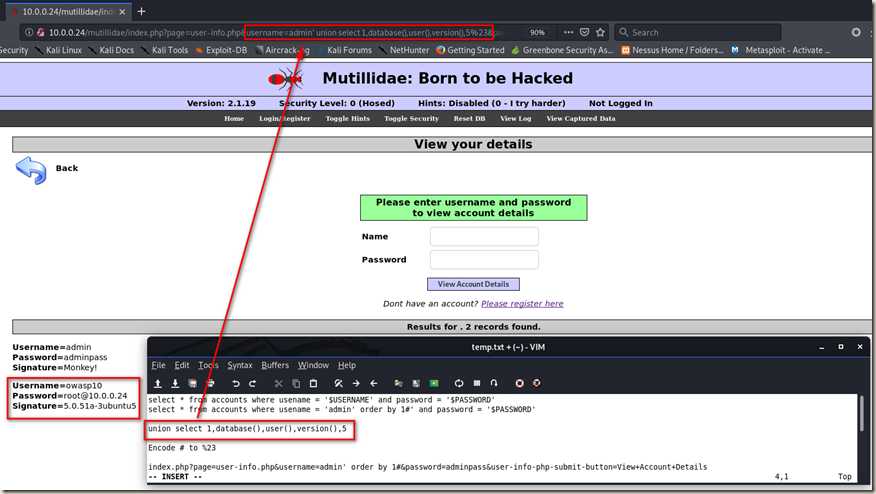The image size is (876, 494).
Task: Click the View Log link
Action: pyautogui.click(x=516, y=118)
